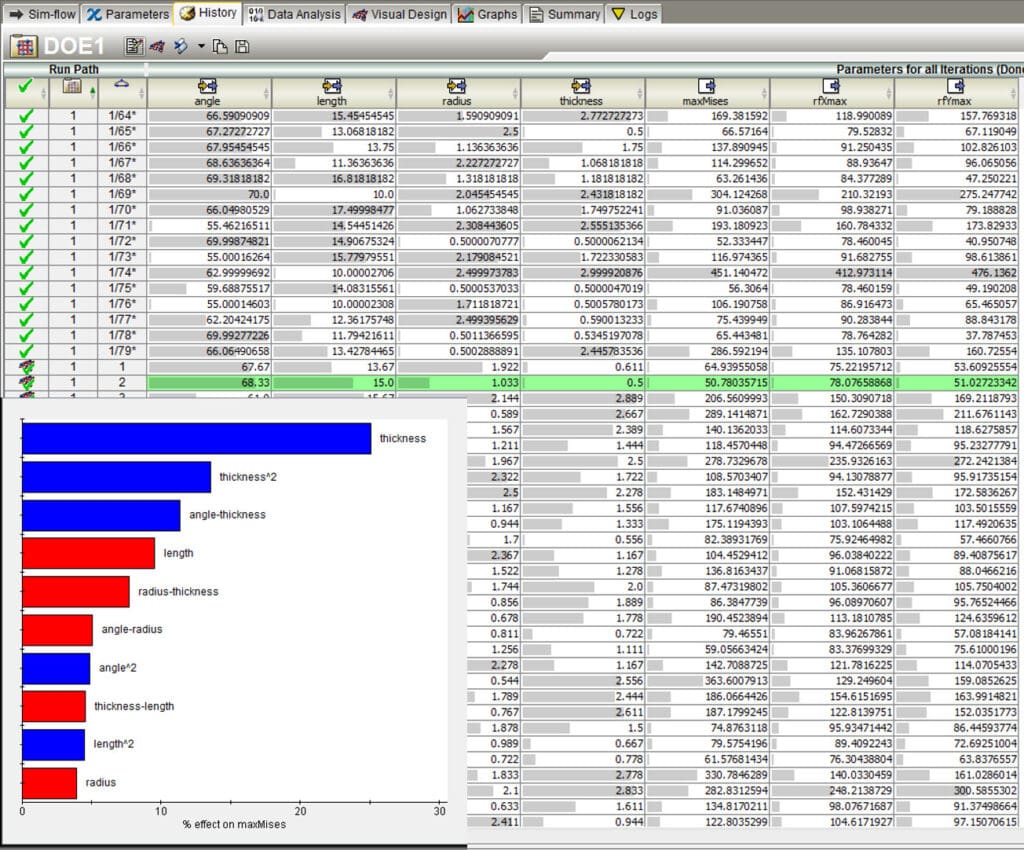The image size is (1024, 850).
Task: Click the blue thickness^2 bar
Action: tap(116, 477)
